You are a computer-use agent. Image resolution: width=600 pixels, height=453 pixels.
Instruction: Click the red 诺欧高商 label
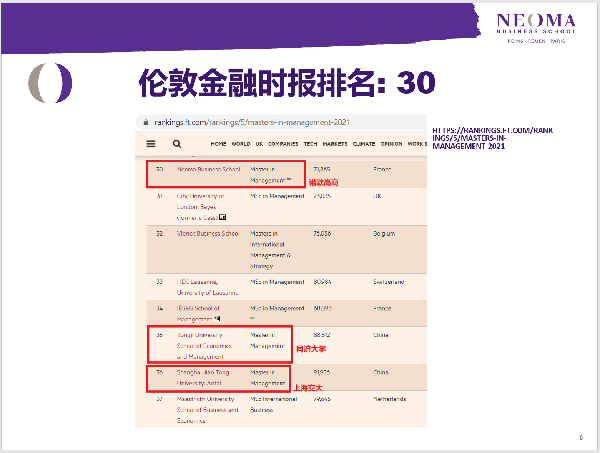coord(323,183)
